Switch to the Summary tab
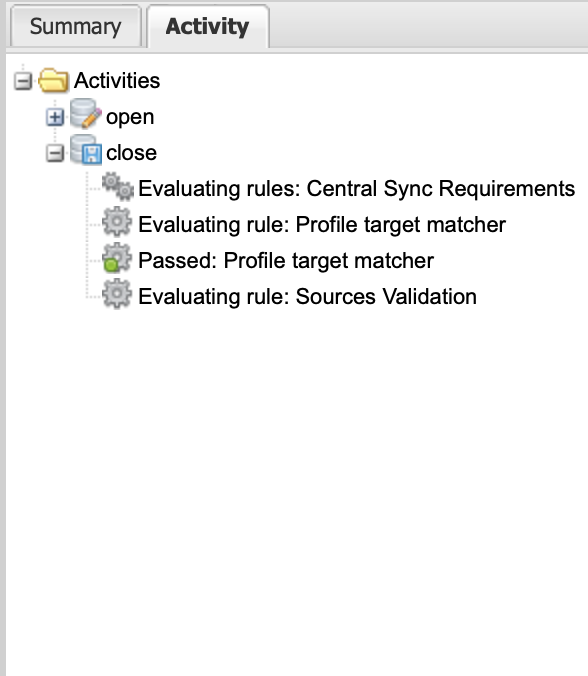This screenshot has height=676, width=588. [75, 26]
